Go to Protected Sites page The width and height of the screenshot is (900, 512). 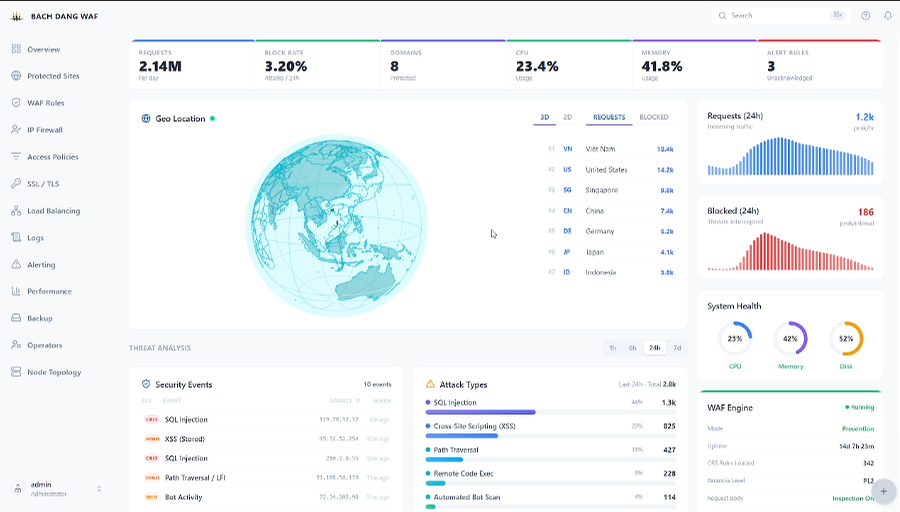tap(53, 76)
